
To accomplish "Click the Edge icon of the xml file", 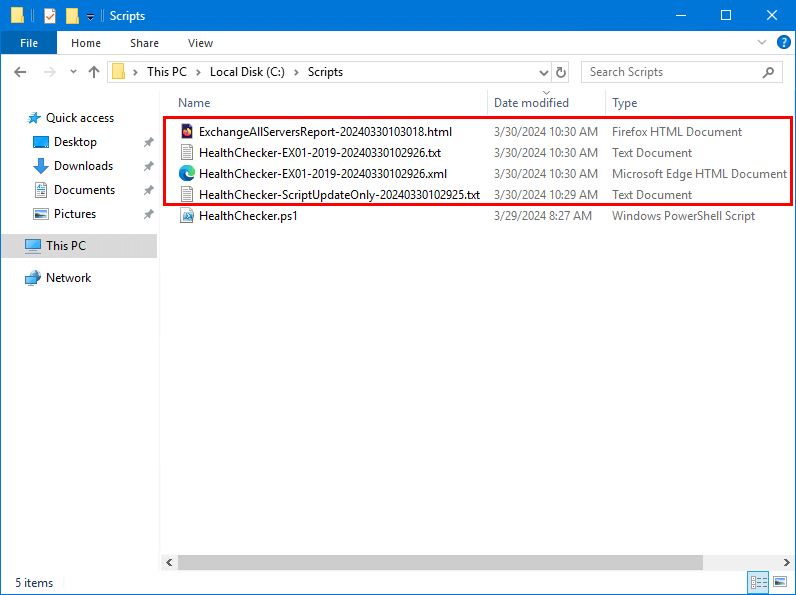I will point(187,174).
